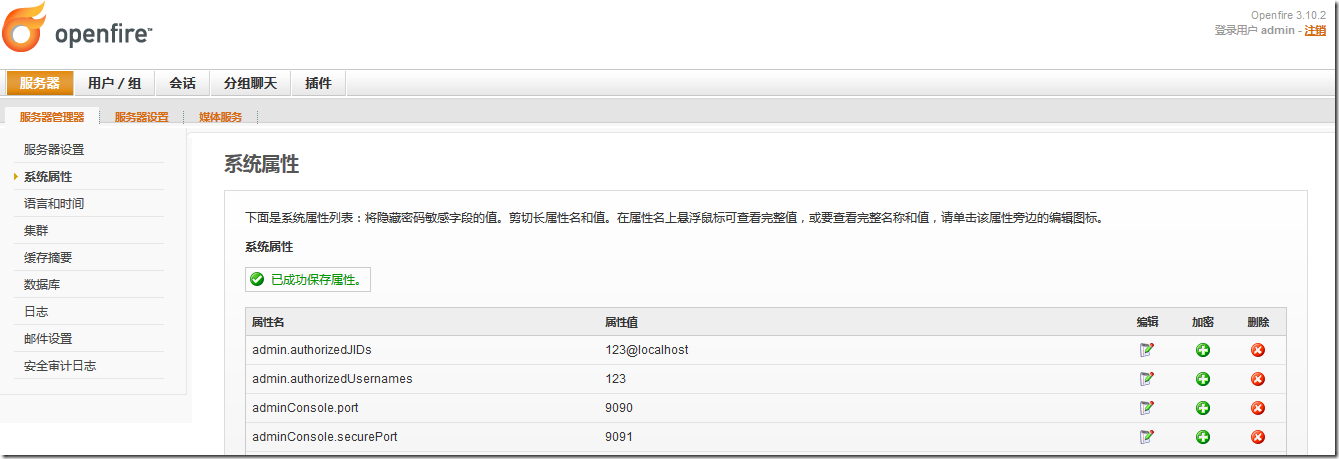Click the Openfire flame logo
Image resolution: width=1339 pixels, height=459 pixels.
[x=25, y=28]
